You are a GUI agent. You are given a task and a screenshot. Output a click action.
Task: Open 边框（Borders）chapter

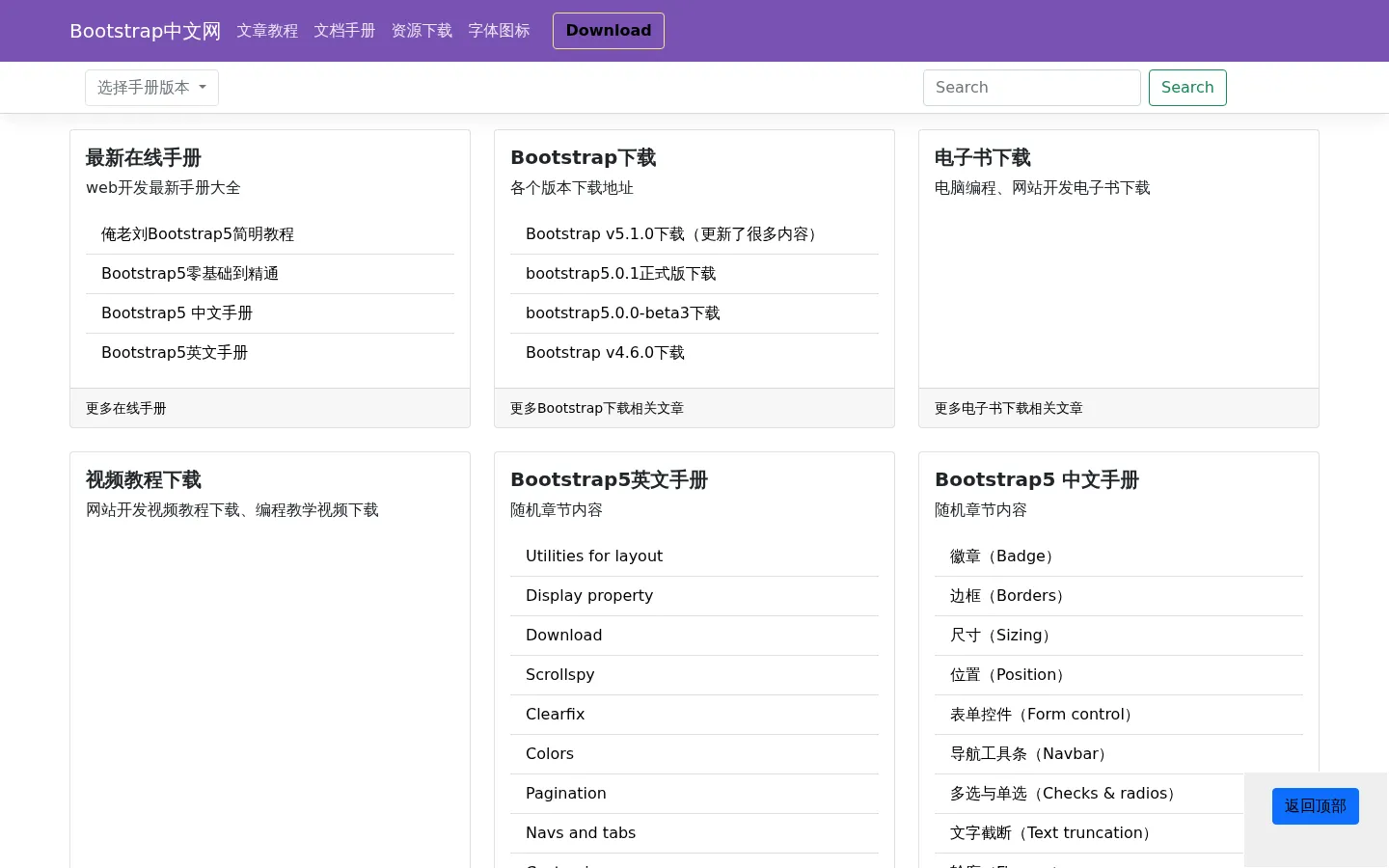[x=1010, y=596]
